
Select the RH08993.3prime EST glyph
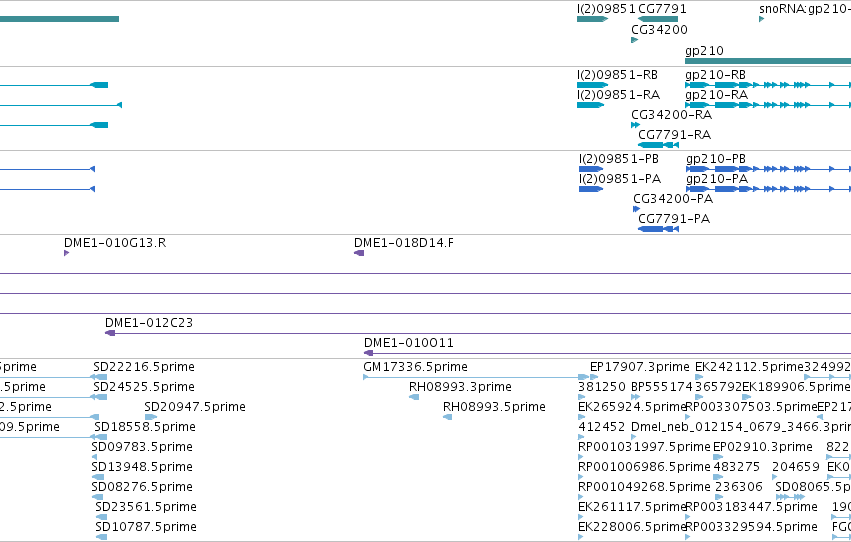(414, 397)
